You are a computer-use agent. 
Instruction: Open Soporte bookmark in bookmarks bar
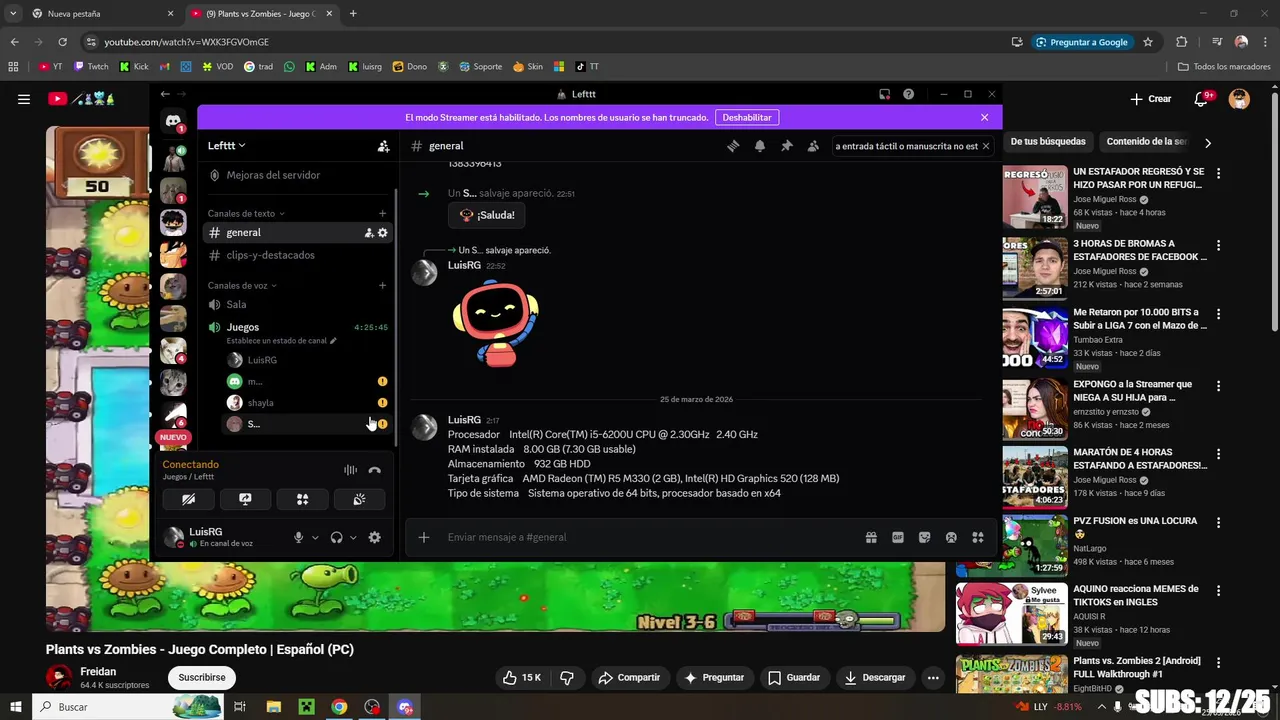tap(480, 67)
